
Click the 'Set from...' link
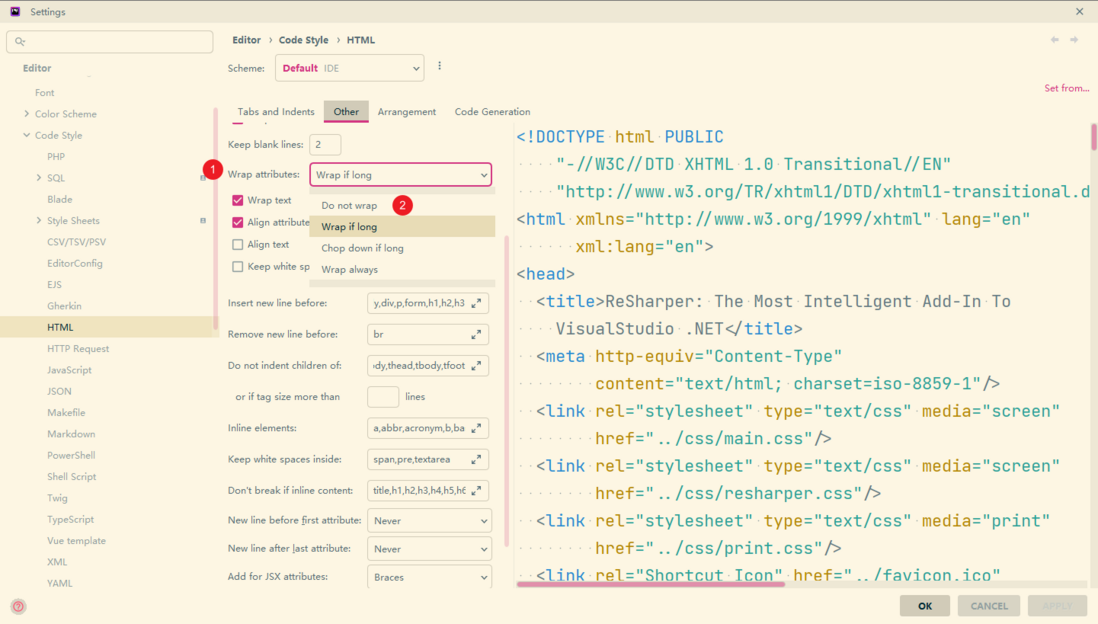tap(1066, 88)
